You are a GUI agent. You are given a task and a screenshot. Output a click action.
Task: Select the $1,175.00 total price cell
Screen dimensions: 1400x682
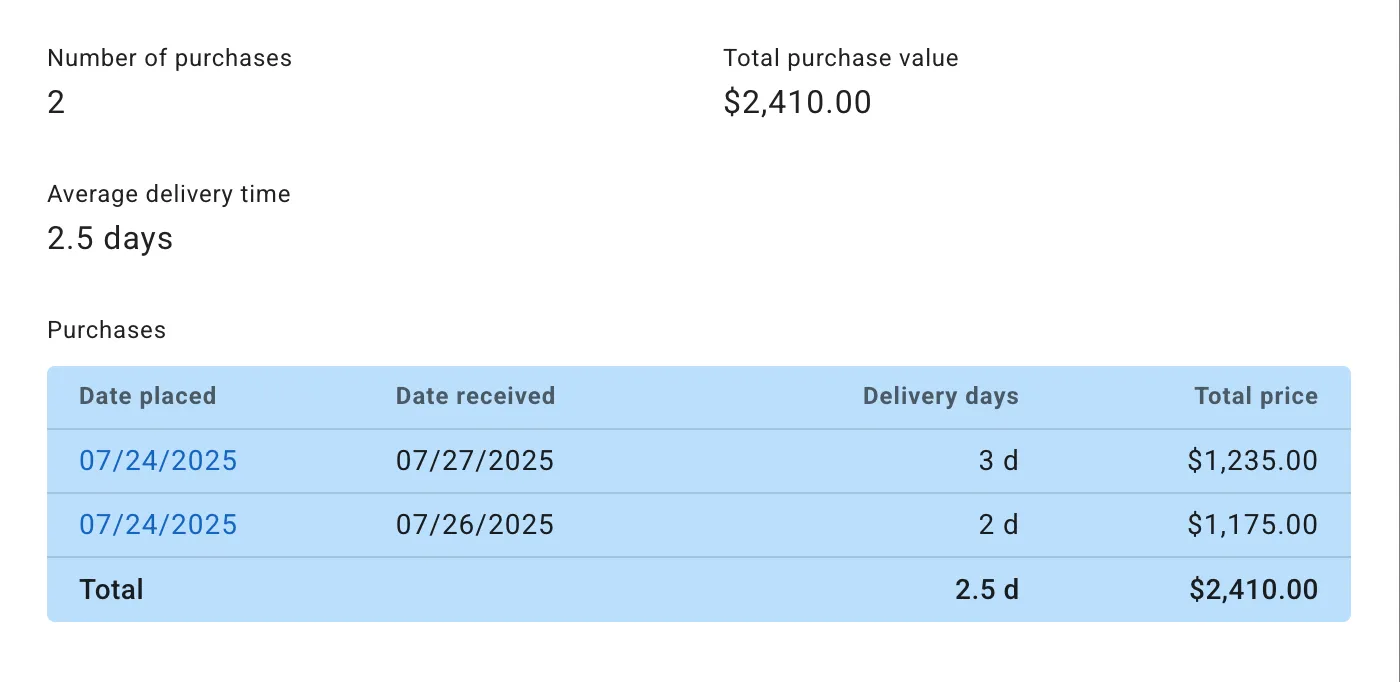1253,525
